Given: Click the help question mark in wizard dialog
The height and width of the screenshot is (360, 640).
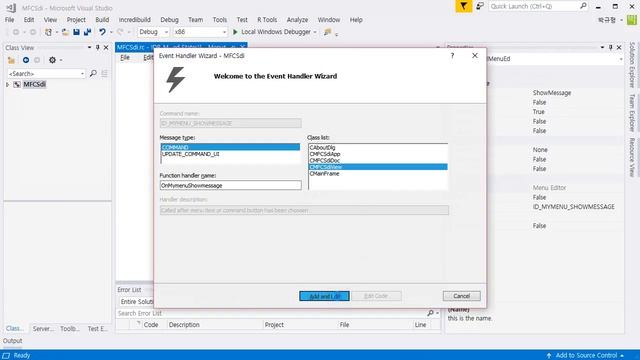Looking at the screenshot, I should click(x=452, y=56).
